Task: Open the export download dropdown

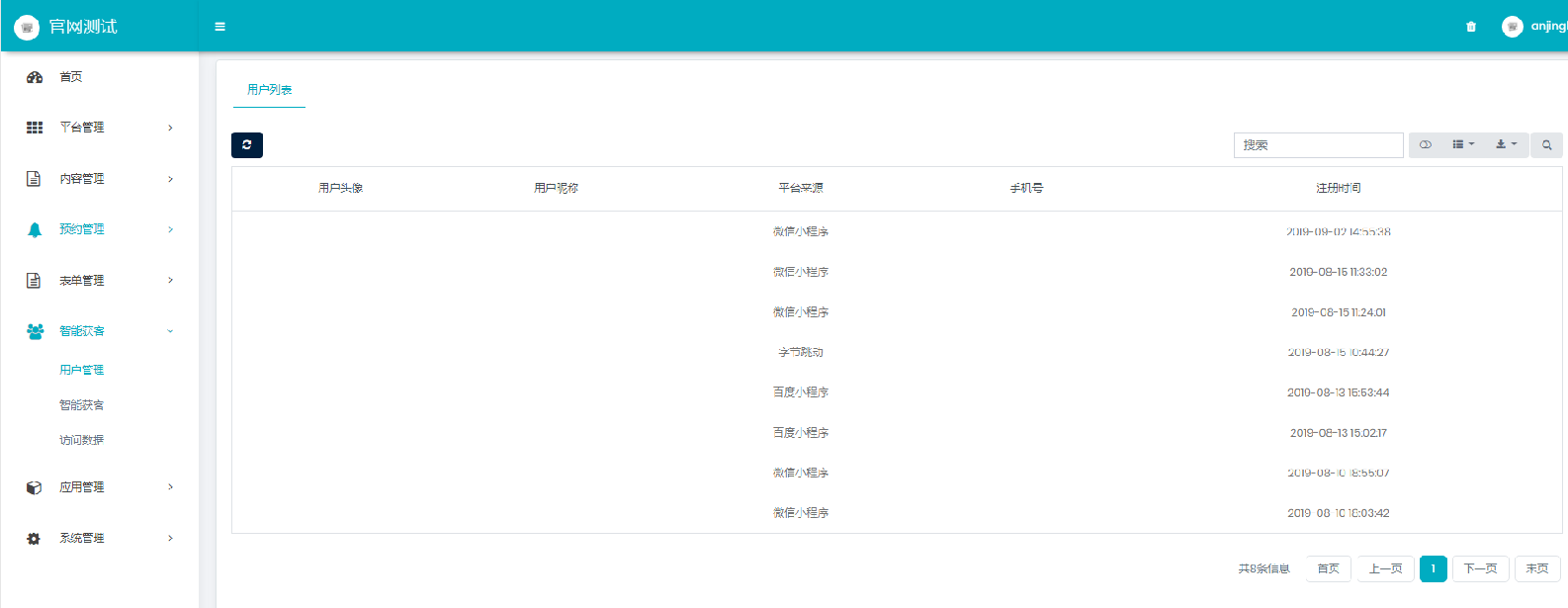Action: pos(1507,145)
